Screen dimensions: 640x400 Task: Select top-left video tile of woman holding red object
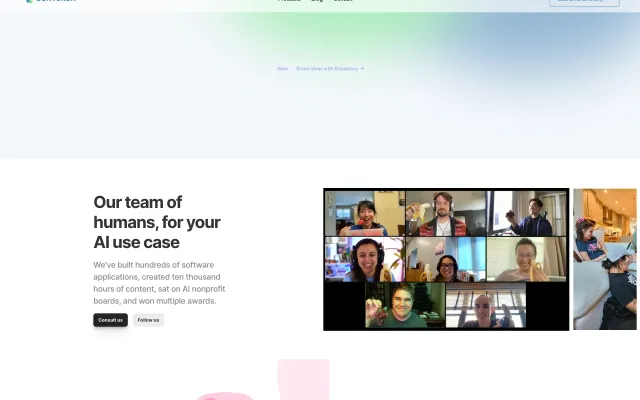click(364, 213)
